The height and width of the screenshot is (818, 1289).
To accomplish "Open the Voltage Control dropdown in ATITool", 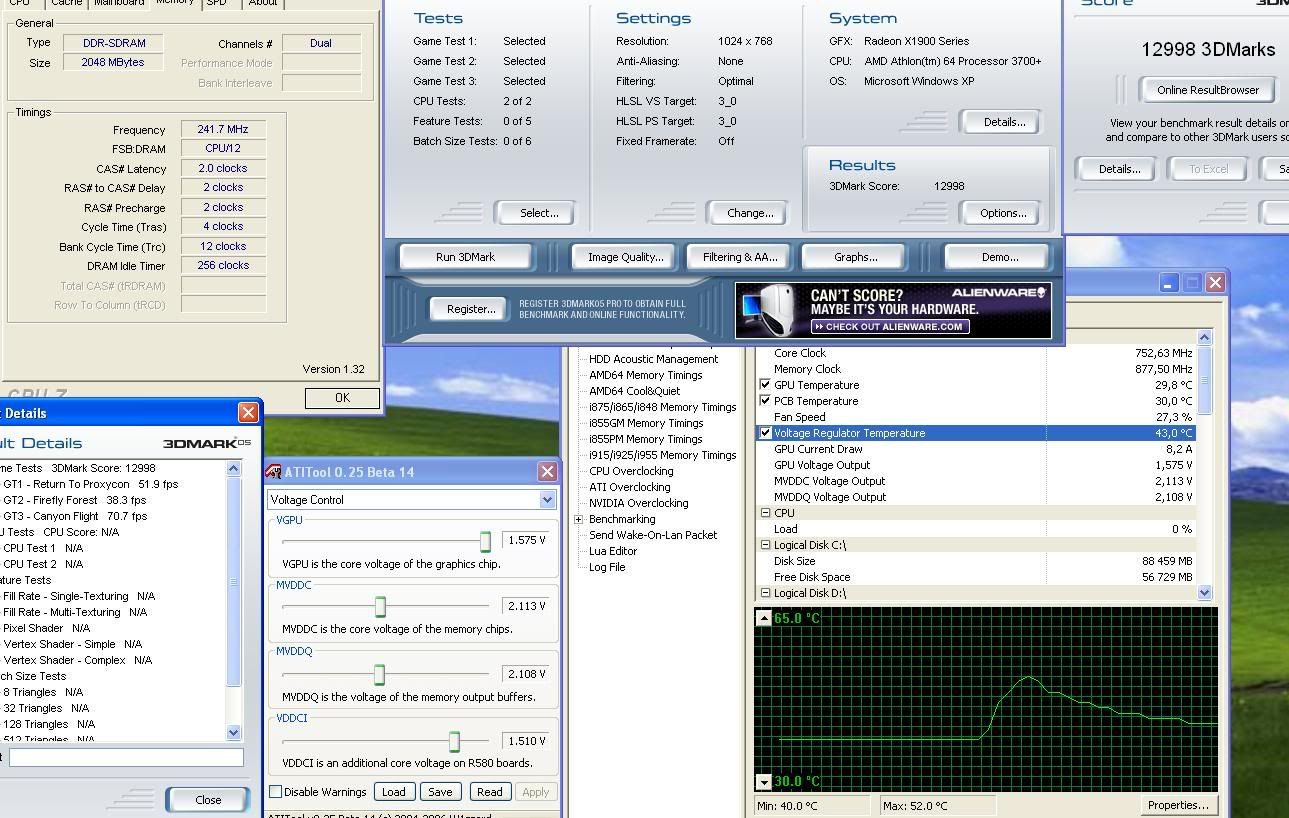I will pos(547,499).
